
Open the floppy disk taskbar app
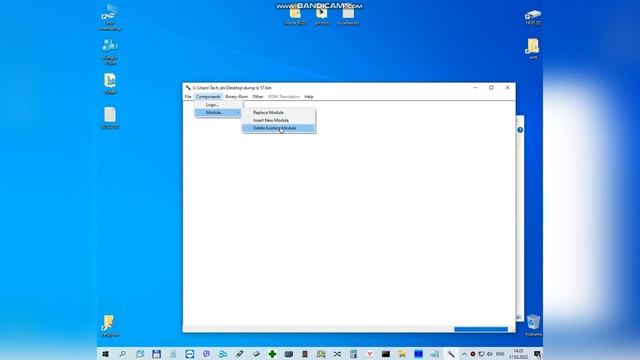(x=156, y=354)
